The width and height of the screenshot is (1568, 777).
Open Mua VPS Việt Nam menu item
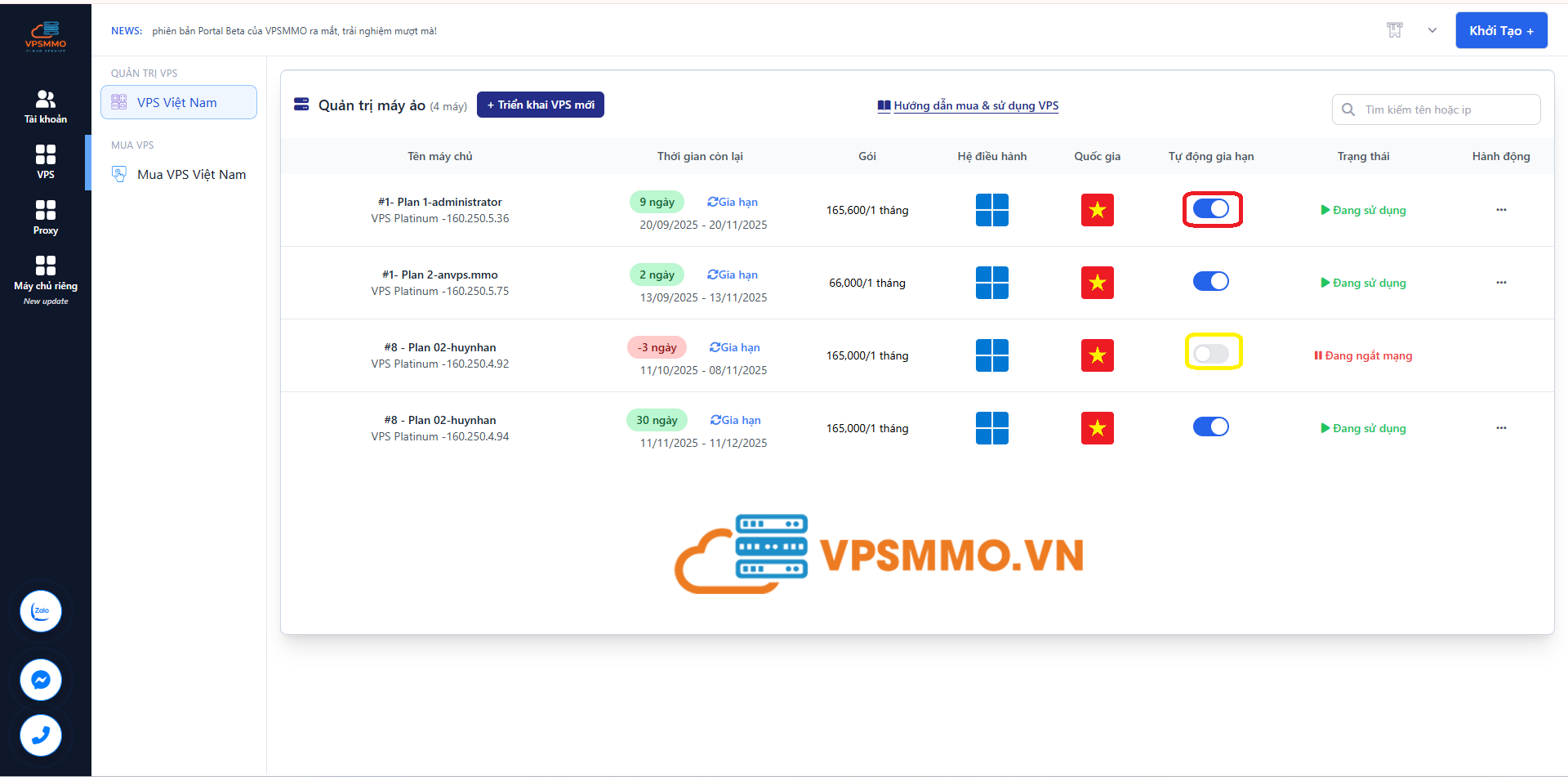click(x=191, y=174)
